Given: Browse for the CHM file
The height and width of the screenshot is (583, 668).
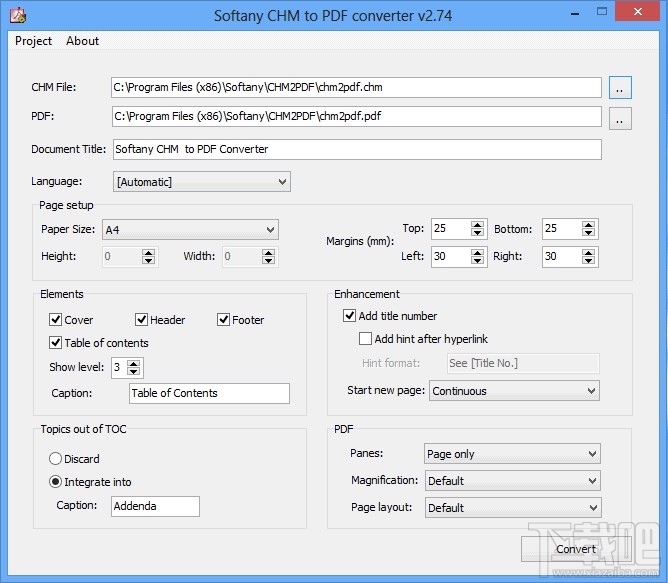Looking at the screenshot, I should click(620, 88).
